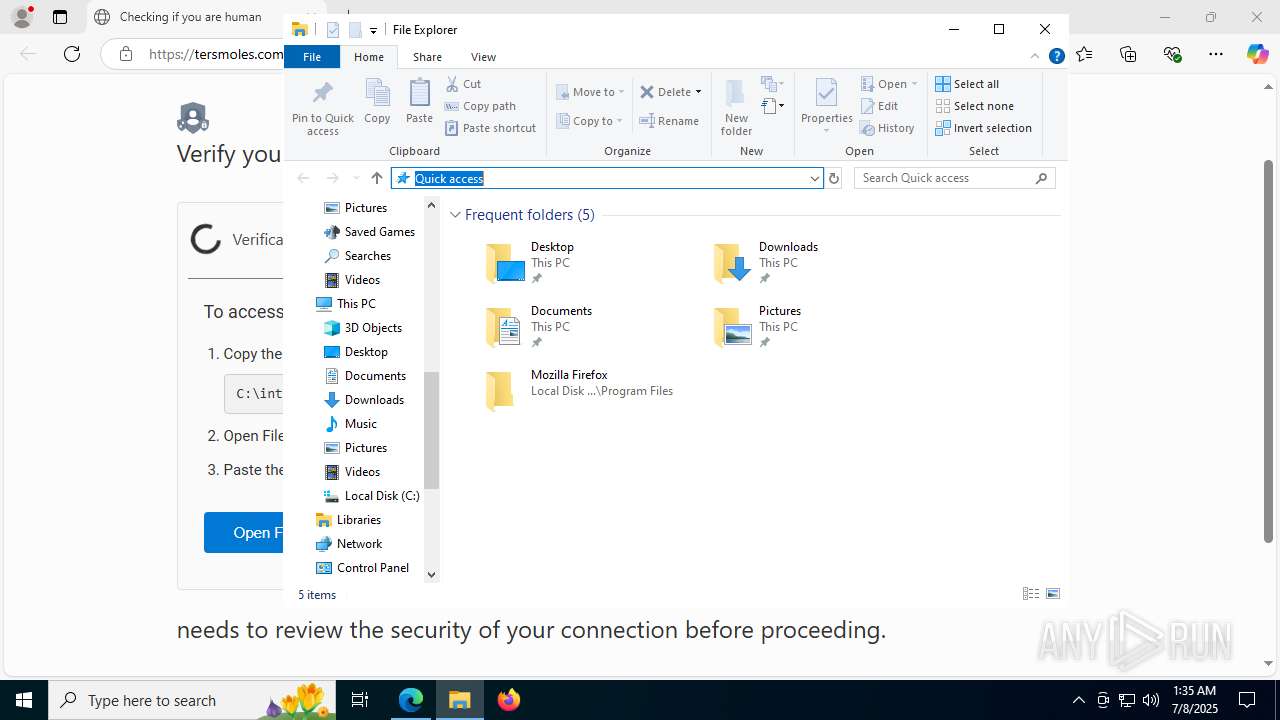
Task: Click the Up one level arrow
Action: tap(377, 178)
